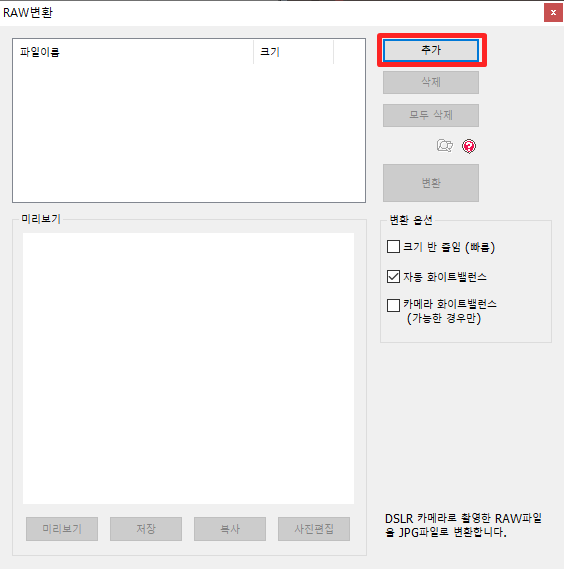
Task: Enable 카메라 화이트밸런스 checkbox
Action: (393, 306)
